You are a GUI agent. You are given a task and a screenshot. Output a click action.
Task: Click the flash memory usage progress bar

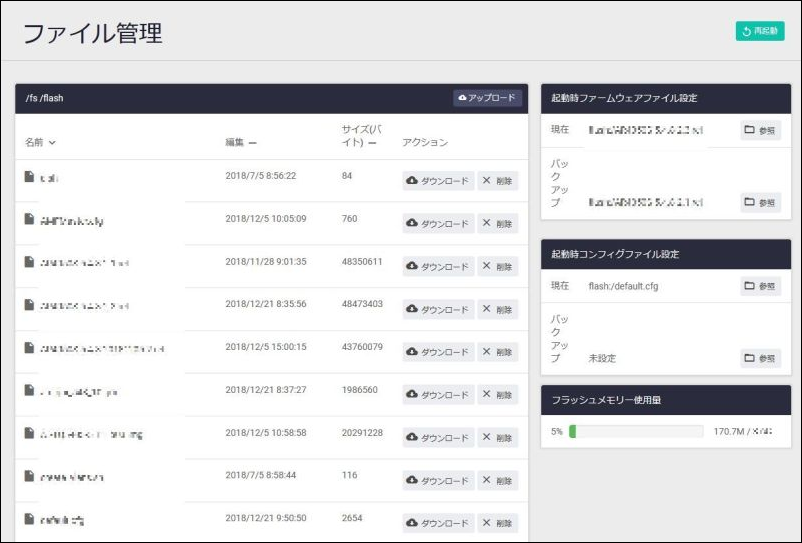[635, 432]
